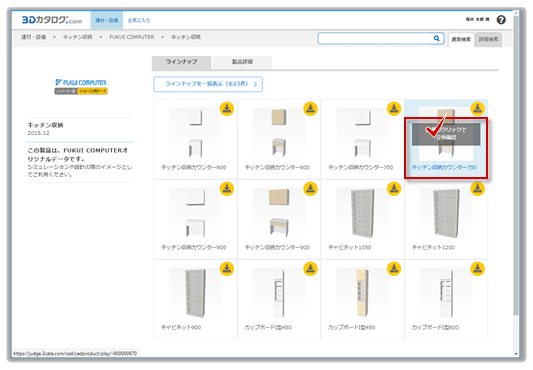Go to 建材・設備 breadcrumb
Image resolution: width=533 pixels, height=370 pixels.
(x=34, y=37)
